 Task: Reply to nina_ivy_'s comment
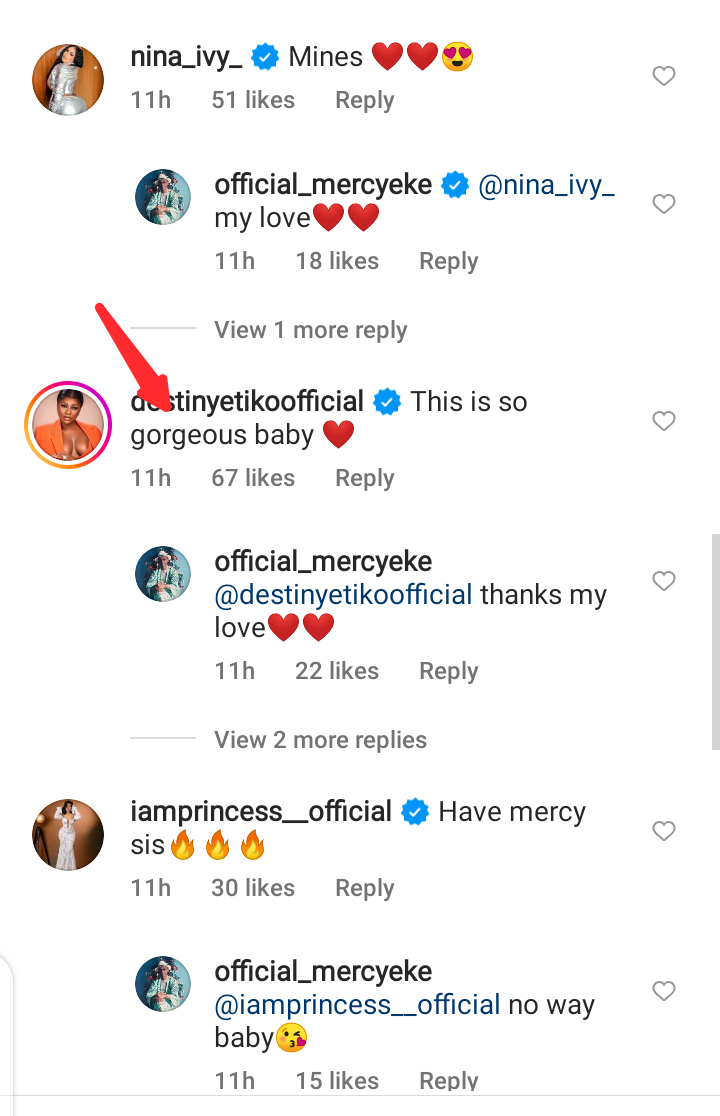click(364, 100)
